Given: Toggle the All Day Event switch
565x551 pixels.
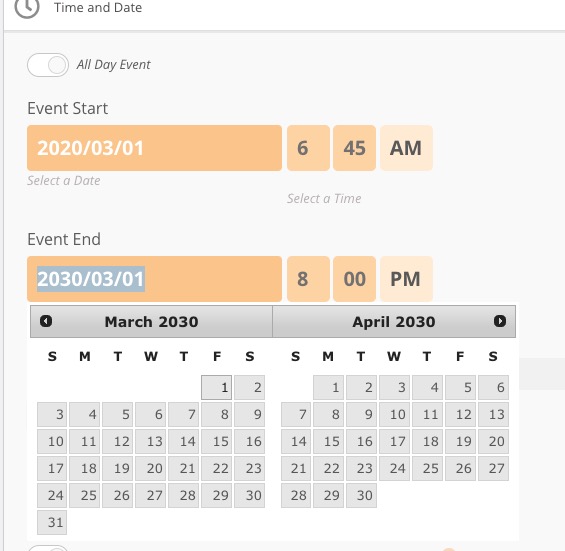Looking at the screenshot, I should pos(48,65).
